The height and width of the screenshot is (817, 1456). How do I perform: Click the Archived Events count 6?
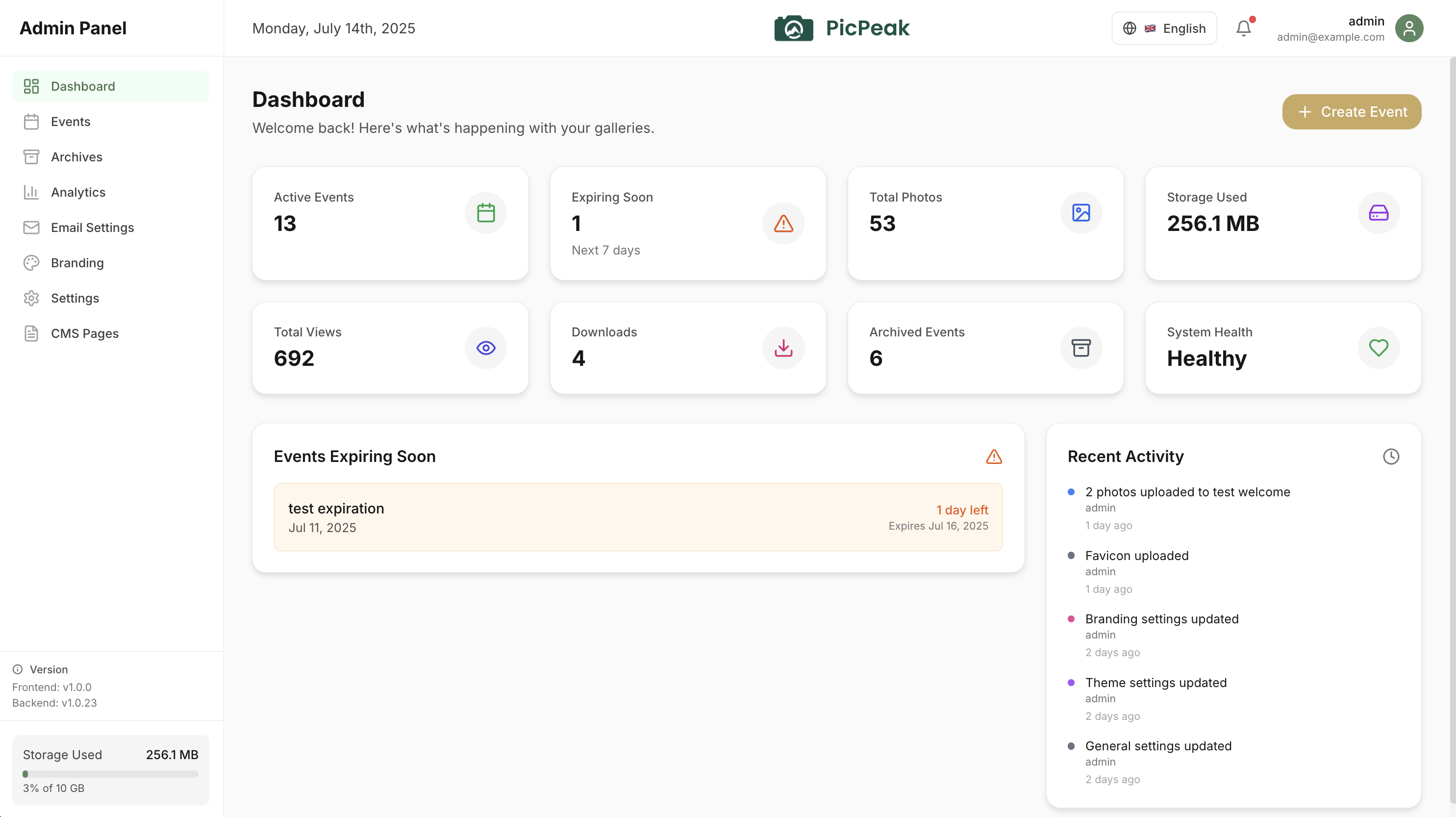click(x=876, y=358)
